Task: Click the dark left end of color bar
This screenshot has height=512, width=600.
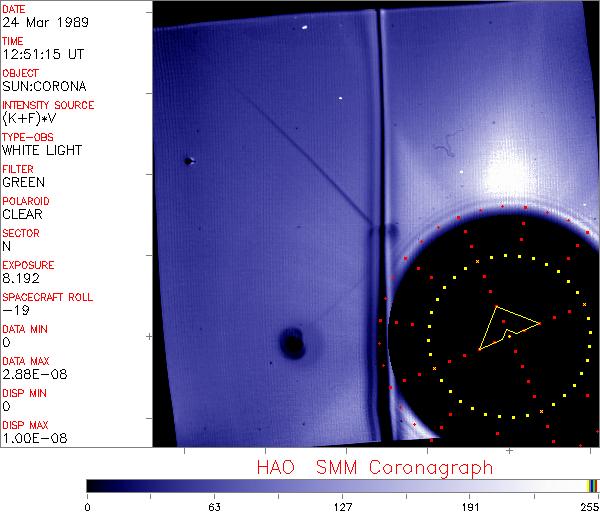Action: 93,485
